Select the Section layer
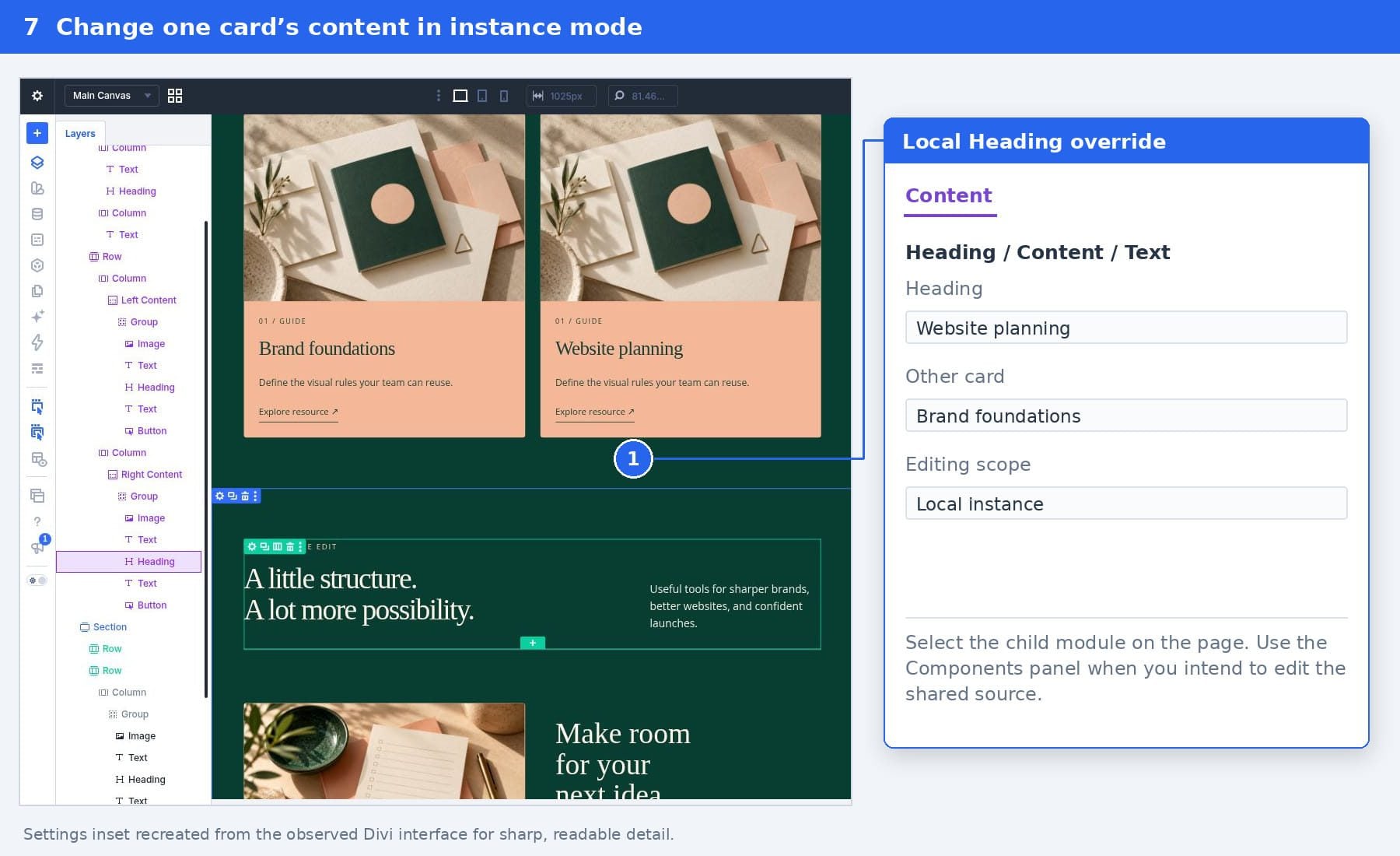This screenshot has height=856, width=1400. coord(103,627)
